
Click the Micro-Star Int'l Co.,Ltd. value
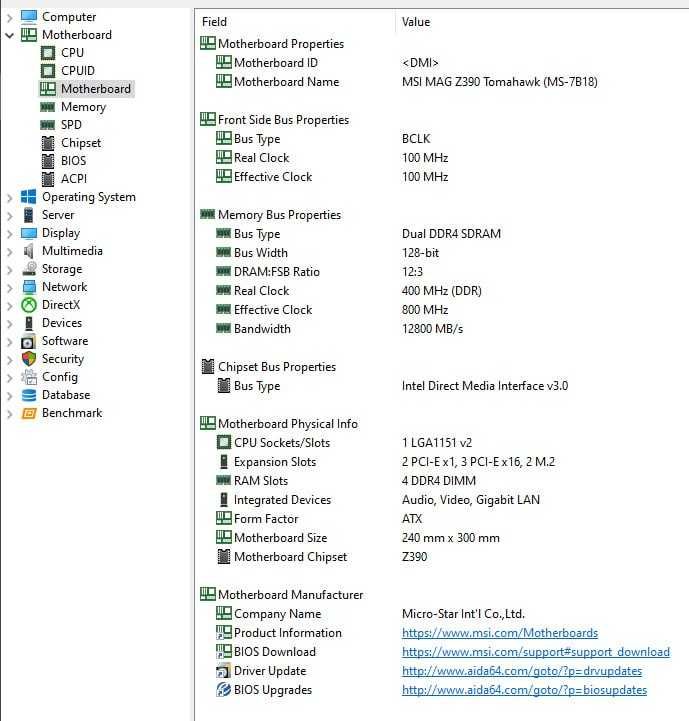(x=463, y=614)
